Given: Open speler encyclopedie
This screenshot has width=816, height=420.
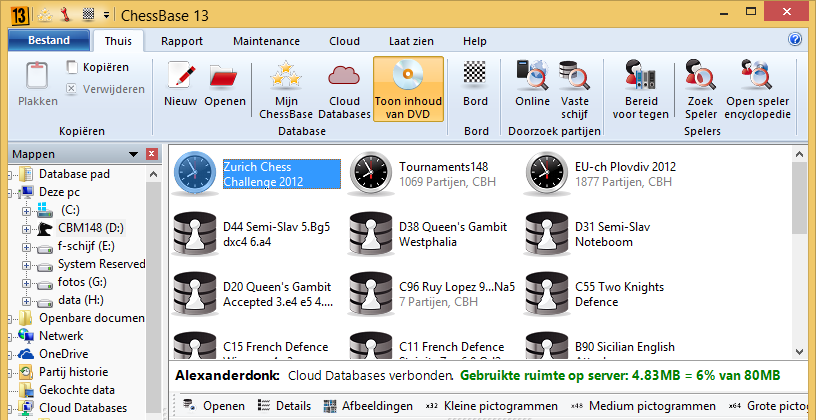Looking at the screenshot, I should click(758, 90).
